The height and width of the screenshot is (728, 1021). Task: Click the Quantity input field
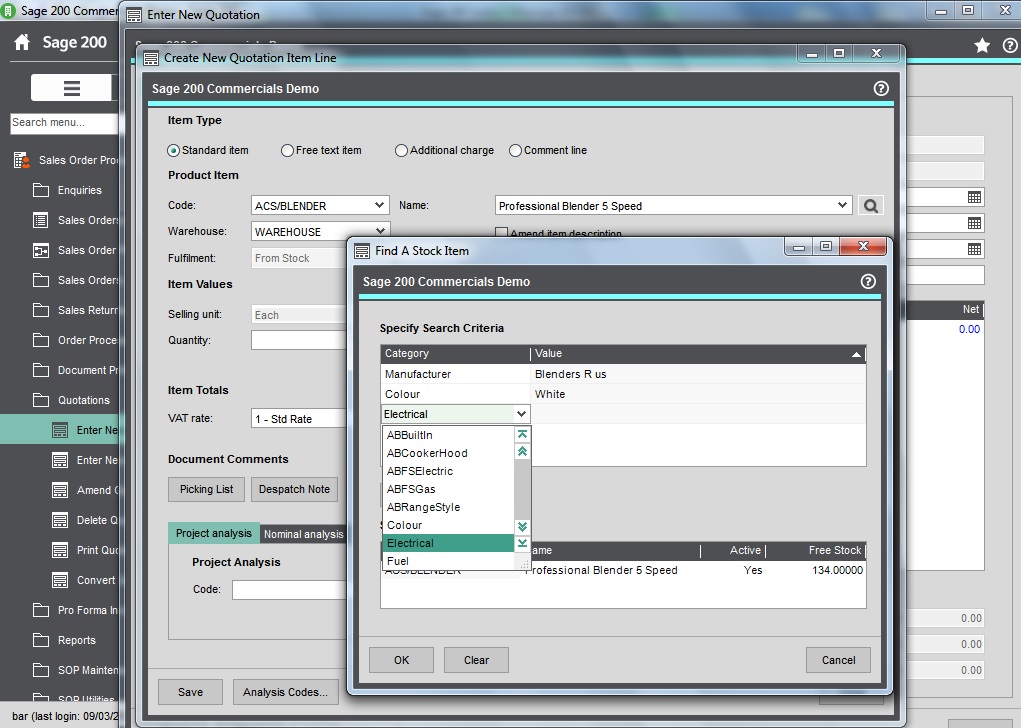(300, 340)
